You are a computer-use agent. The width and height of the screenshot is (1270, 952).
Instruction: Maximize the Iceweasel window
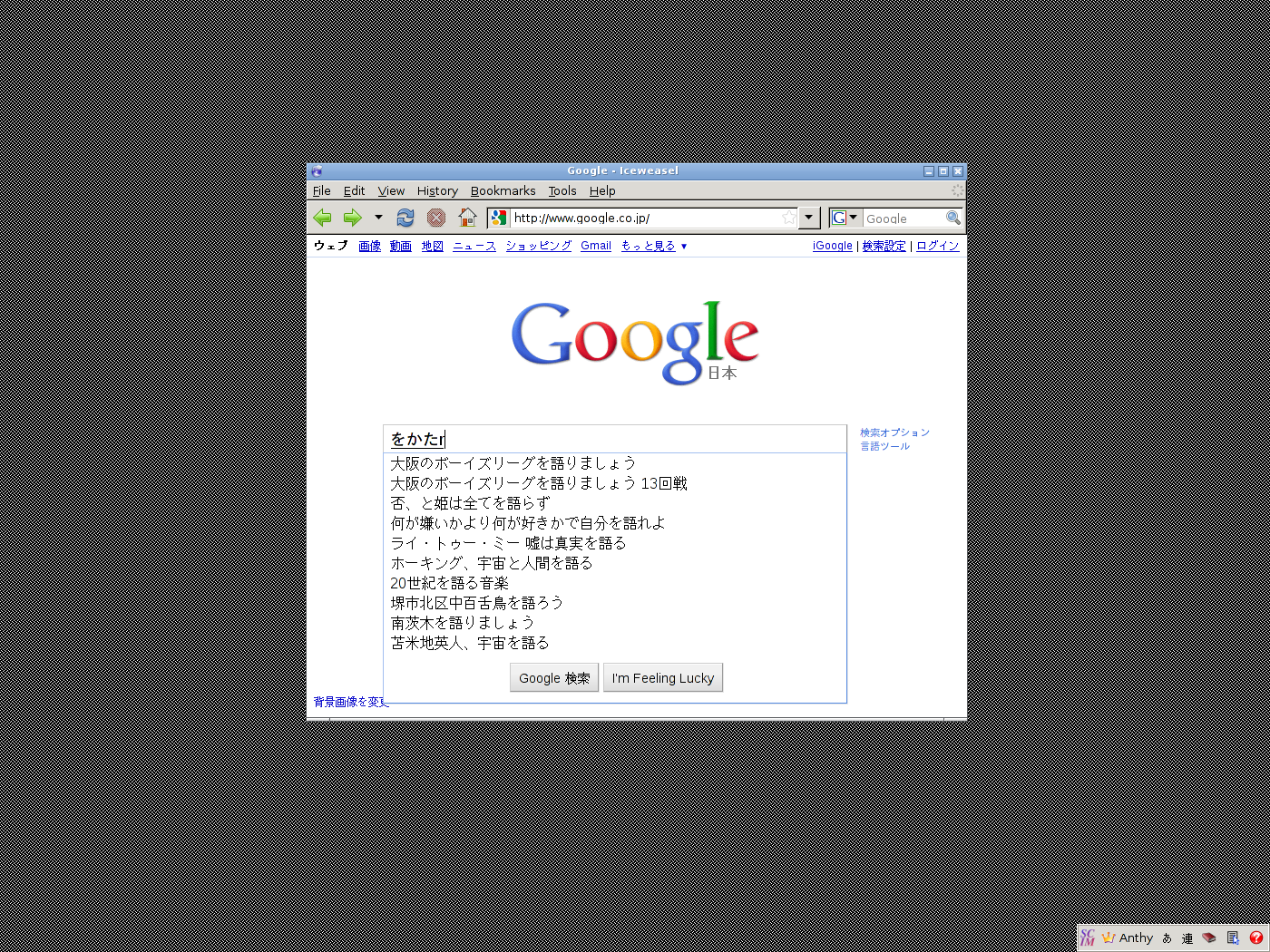point(943,170)
